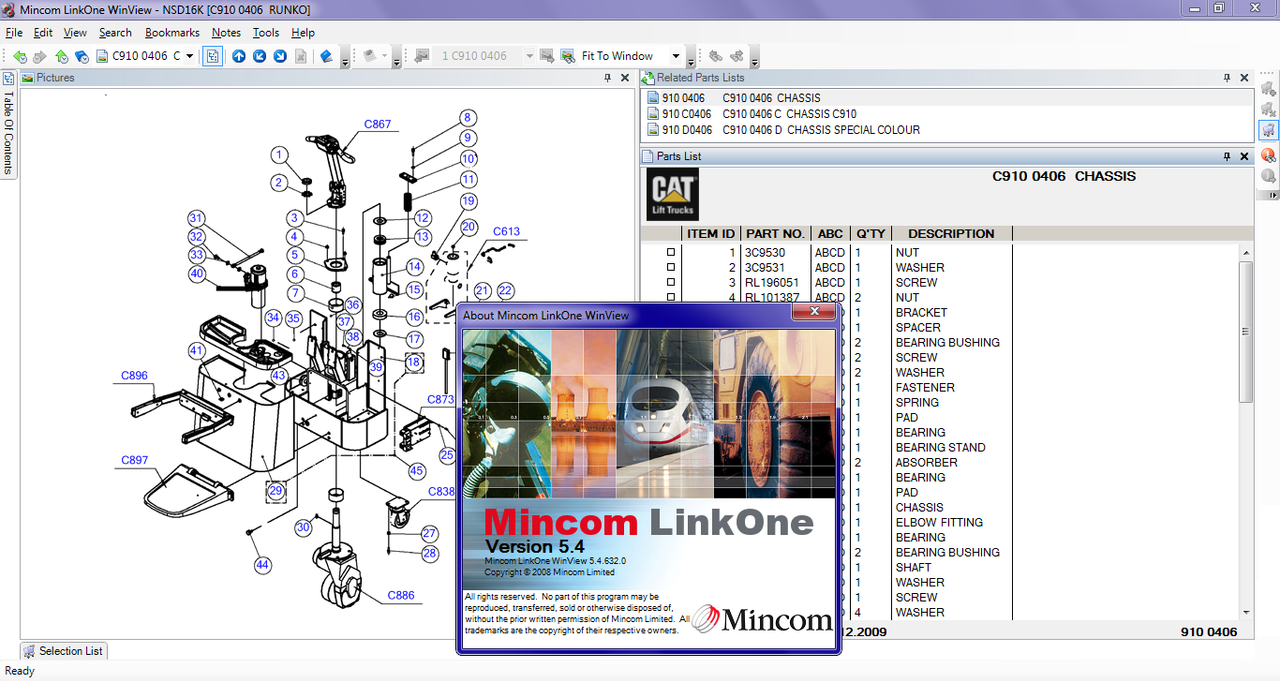1280x681 pixels.
Task: Open the Table Of Contents side tab
Action: coord(8,125)
